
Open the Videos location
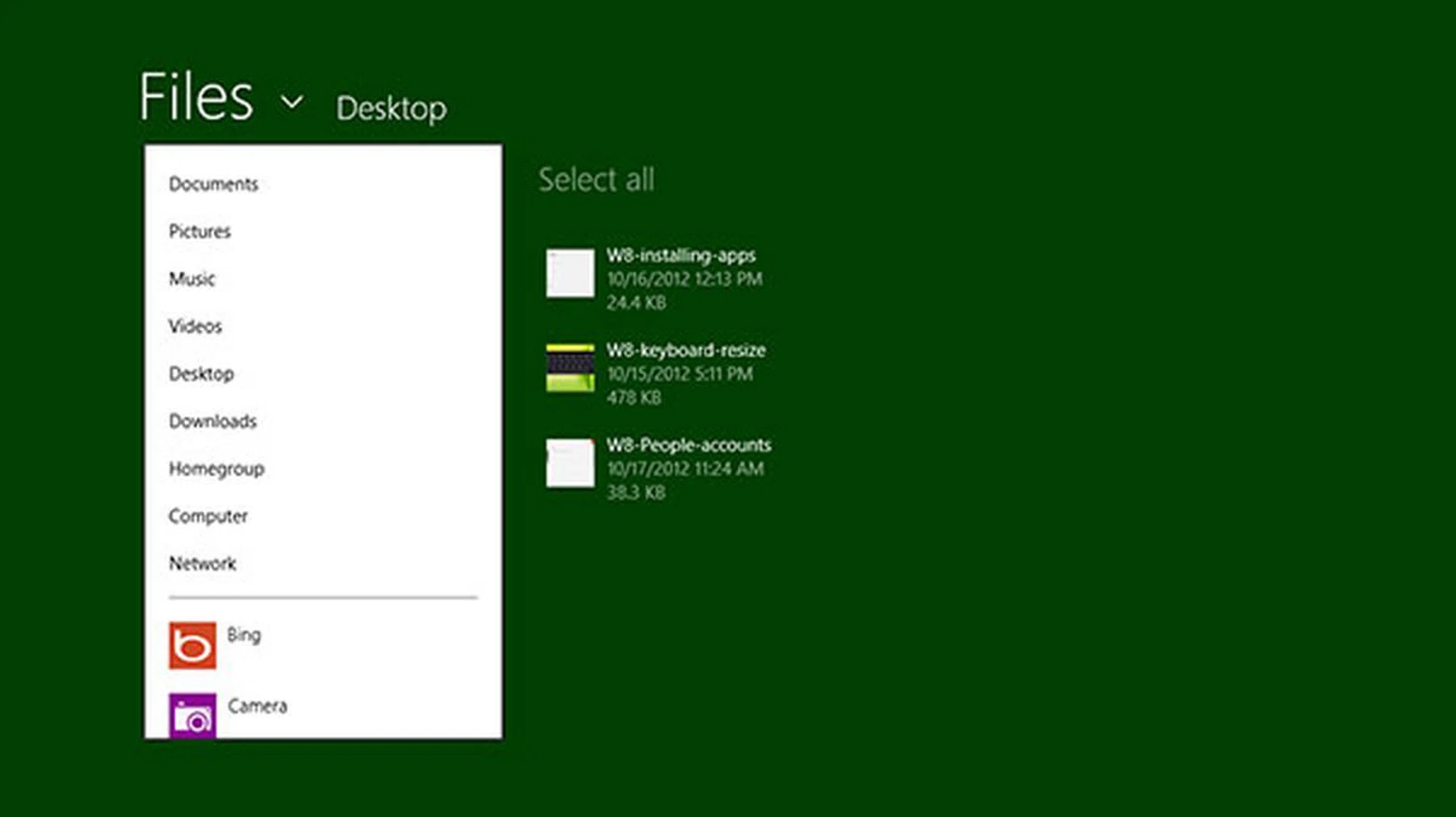[195, 327]
